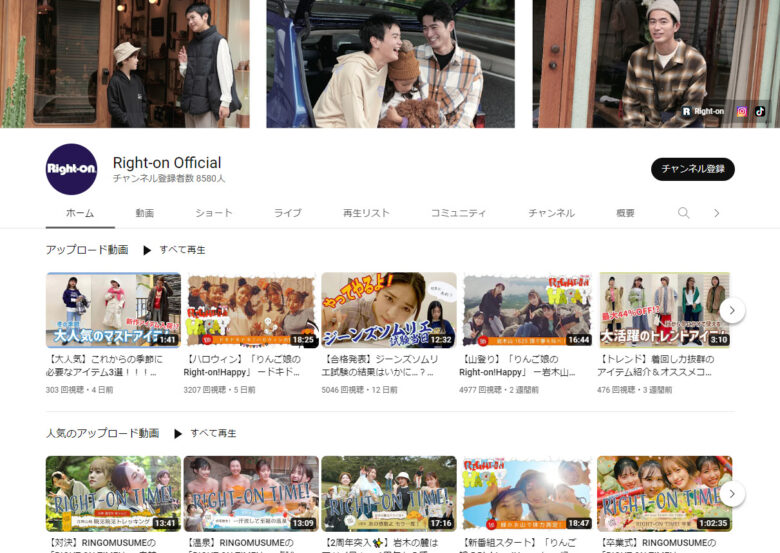Open the 13:41 popular video thumbnail
Image resolution: width=780 pixels, height=553 pixels.
[113, 494]
